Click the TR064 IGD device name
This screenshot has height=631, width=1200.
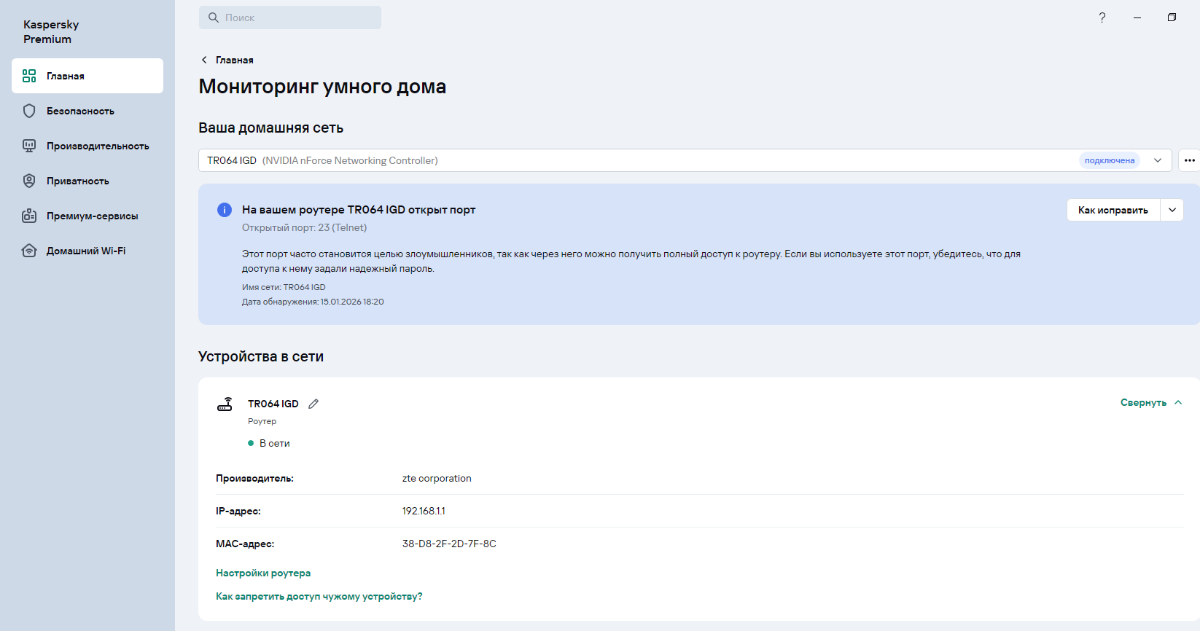coord(273,404)
